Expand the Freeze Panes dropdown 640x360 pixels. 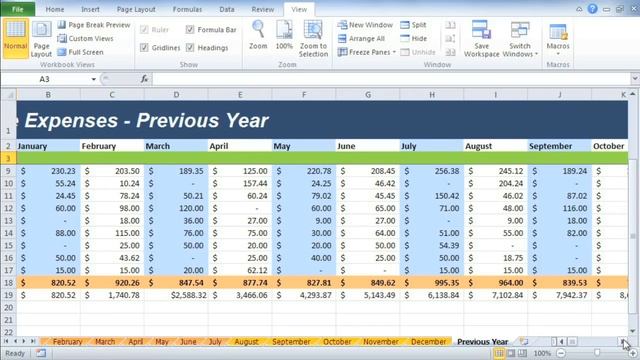(394, 52)
